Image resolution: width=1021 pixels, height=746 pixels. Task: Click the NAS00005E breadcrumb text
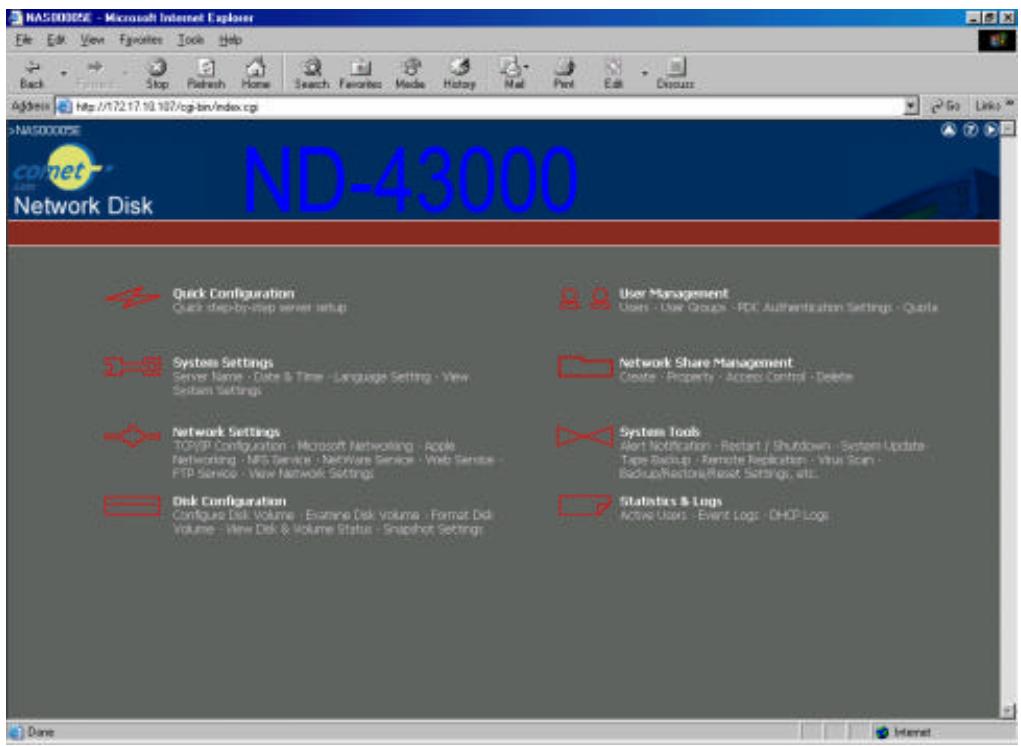click(45, 130)
